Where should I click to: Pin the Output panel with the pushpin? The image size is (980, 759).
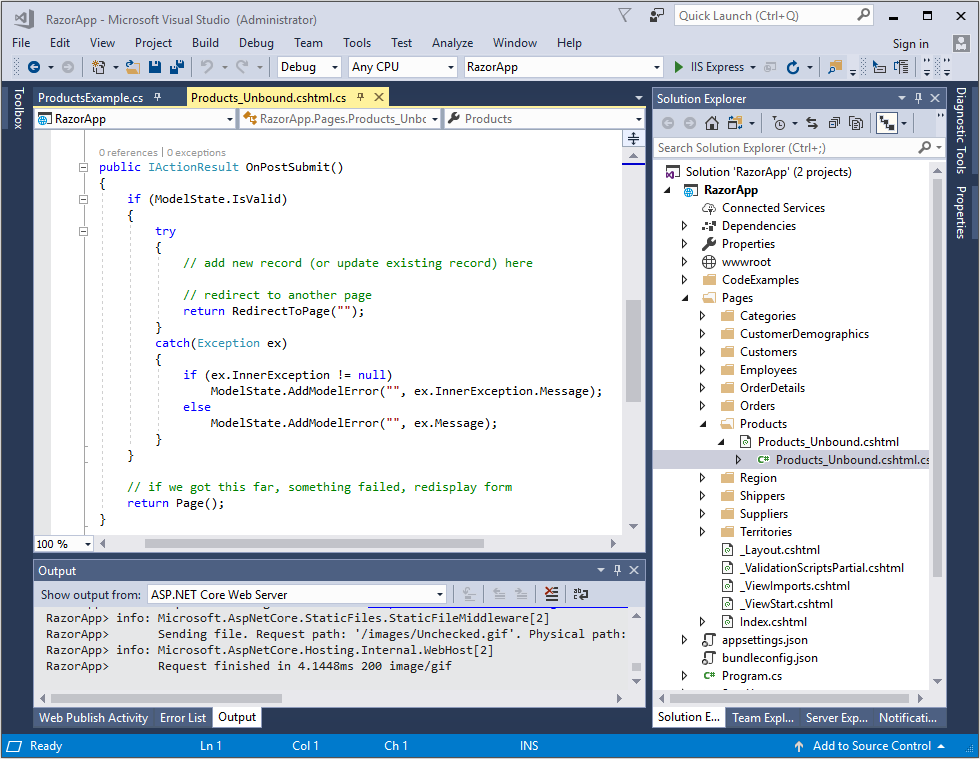pos(618,570)
